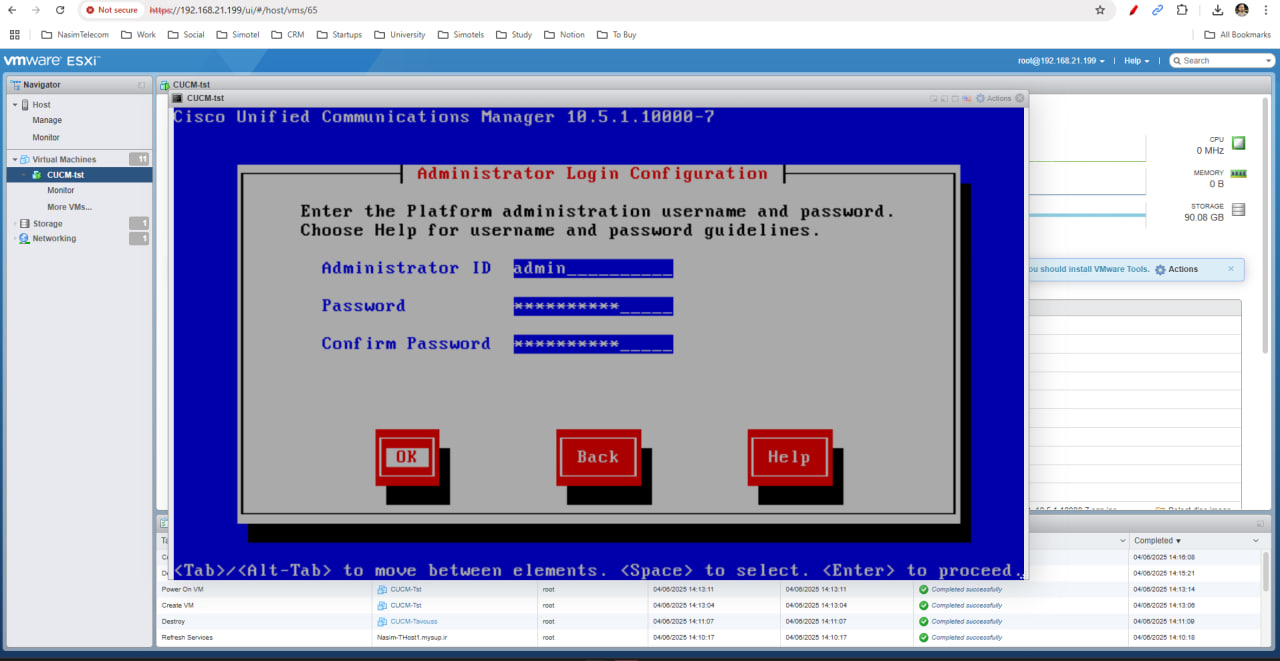Reload the ESXi web page
The height and width of the screenshot is (661, 1280).
[60, 10]
